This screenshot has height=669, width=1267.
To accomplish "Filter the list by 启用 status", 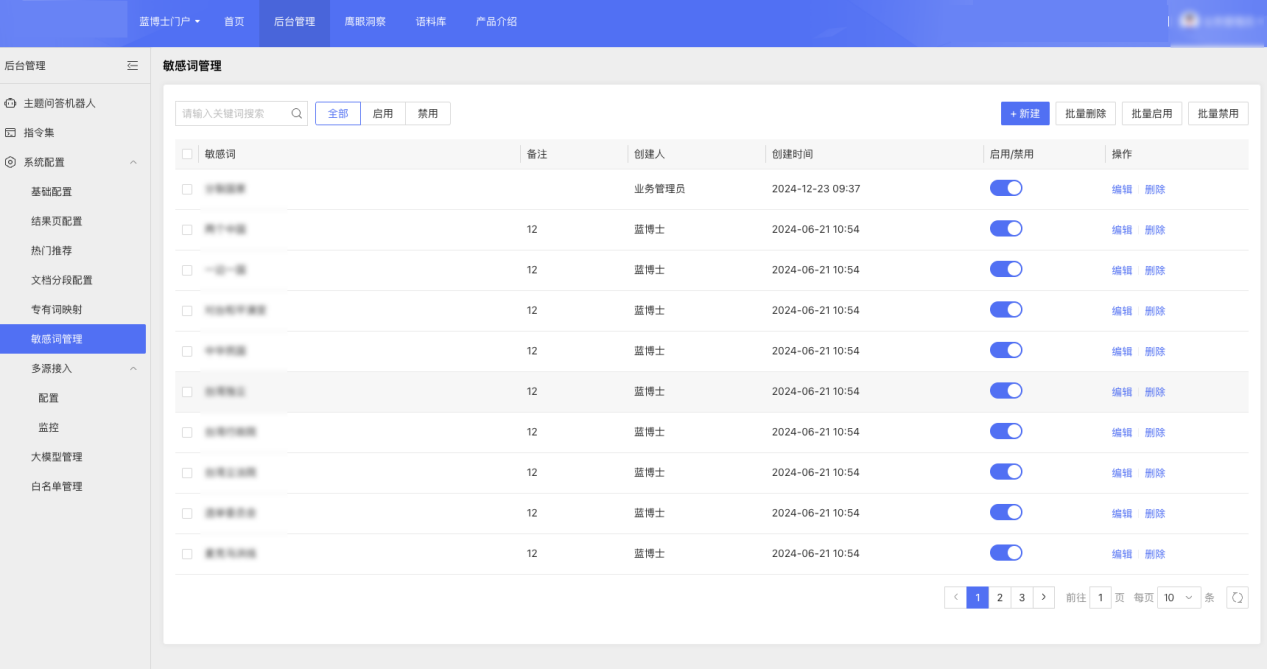I will point(383,114).
